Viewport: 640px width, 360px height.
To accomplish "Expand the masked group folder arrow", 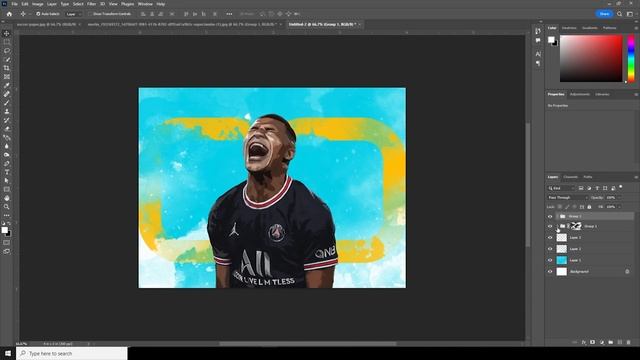I will tap(557, 226).
